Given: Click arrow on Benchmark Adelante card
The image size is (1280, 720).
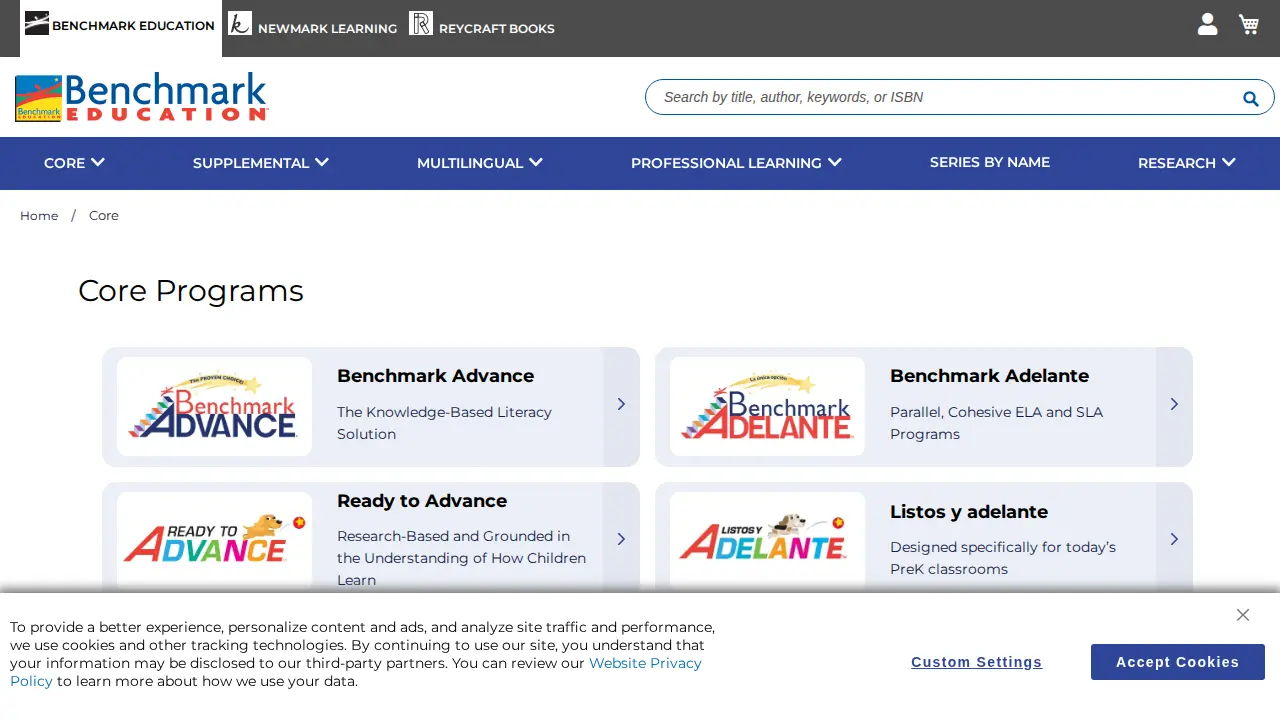Looking at the screenshot, I should (1174, 404).
